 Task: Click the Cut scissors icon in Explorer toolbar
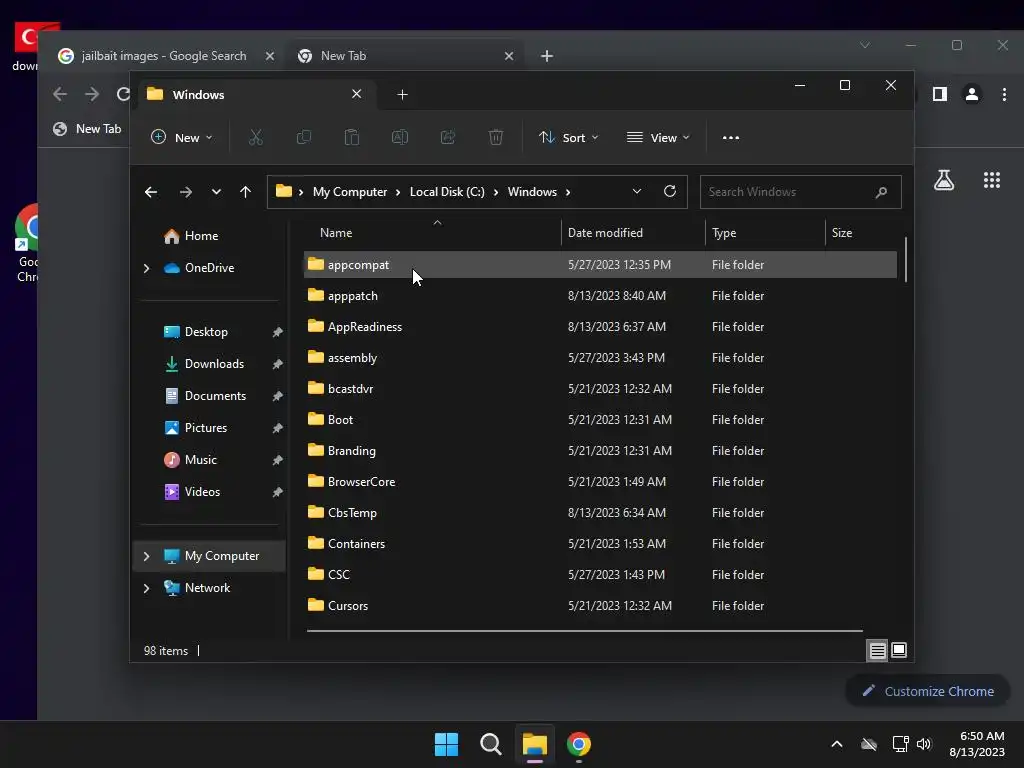[255, 137]
